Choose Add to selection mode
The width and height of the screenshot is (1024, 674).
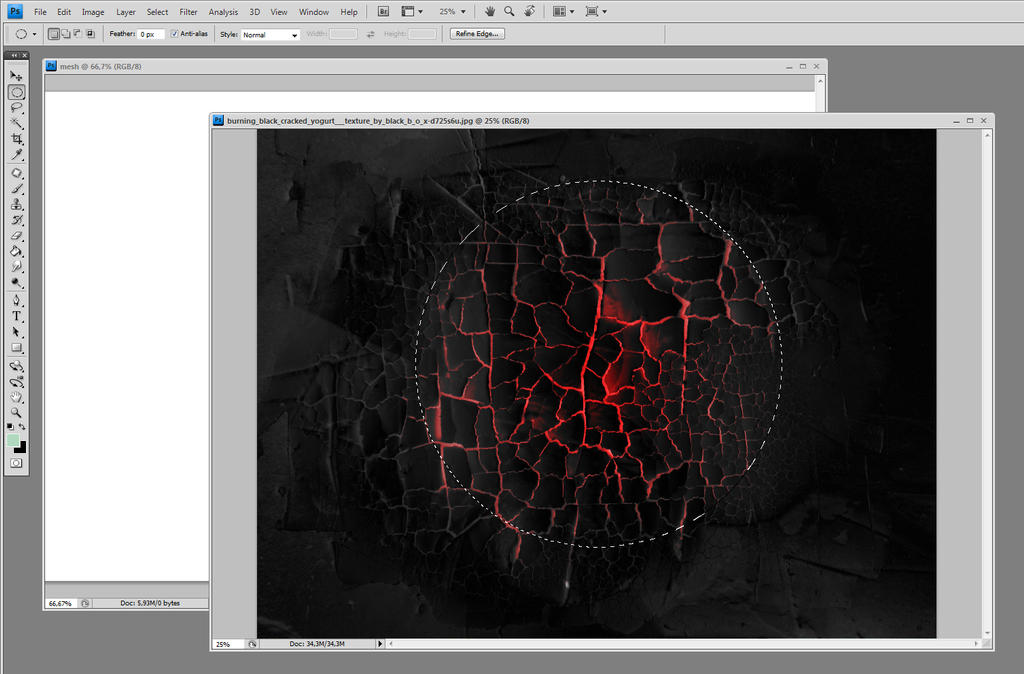[66, 34]
